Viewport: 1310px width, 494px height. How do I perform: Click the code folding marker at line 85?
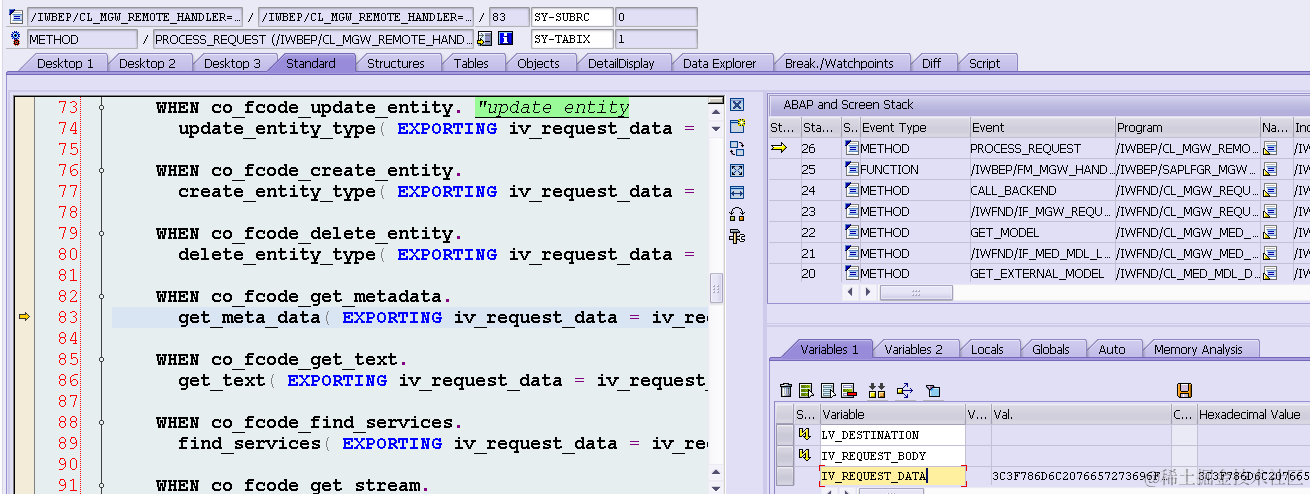coord(101,359)
